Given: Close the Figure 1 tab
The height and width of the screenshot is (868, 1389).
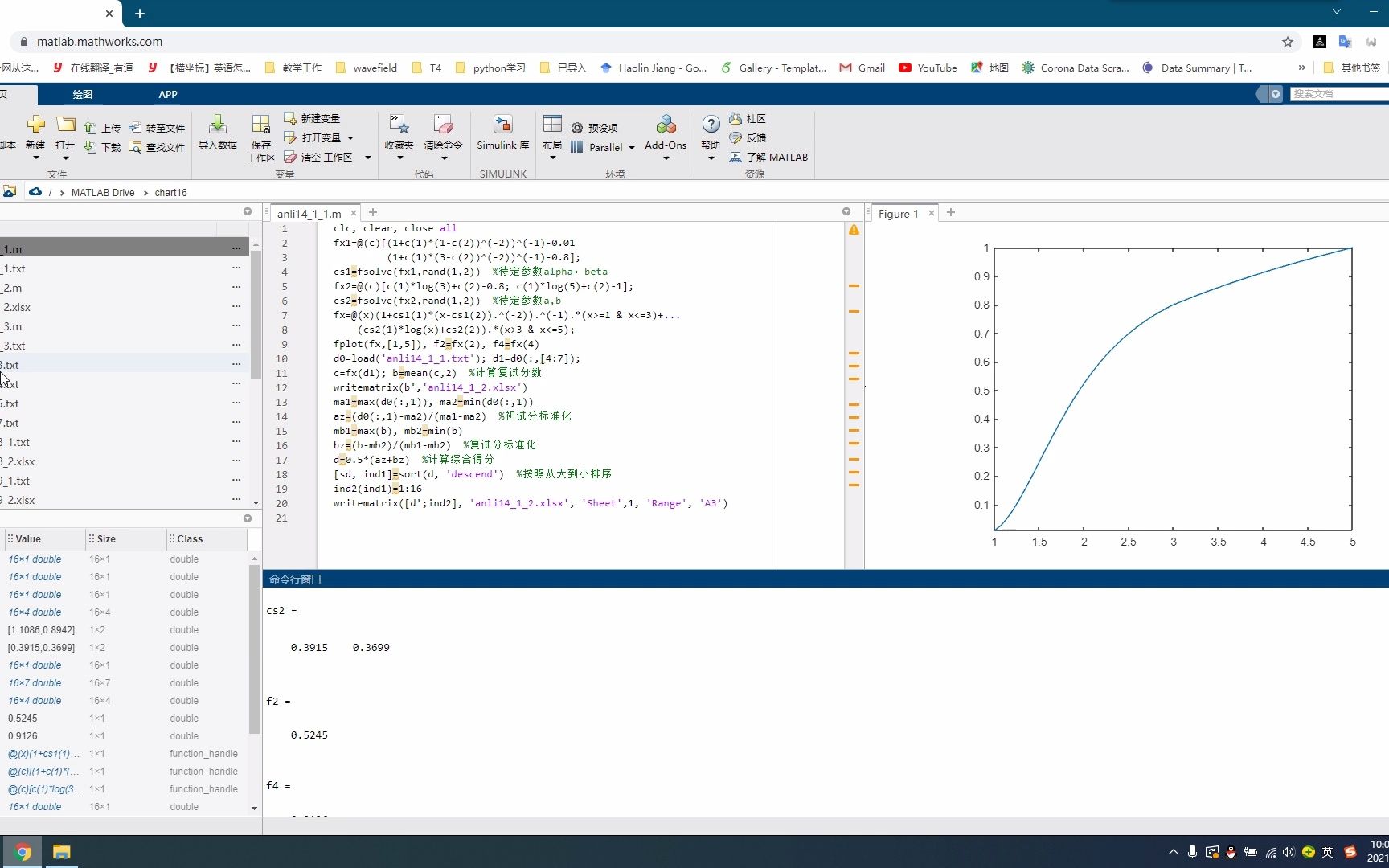Looking at the screenshot, I should click(x=932, y=213).
